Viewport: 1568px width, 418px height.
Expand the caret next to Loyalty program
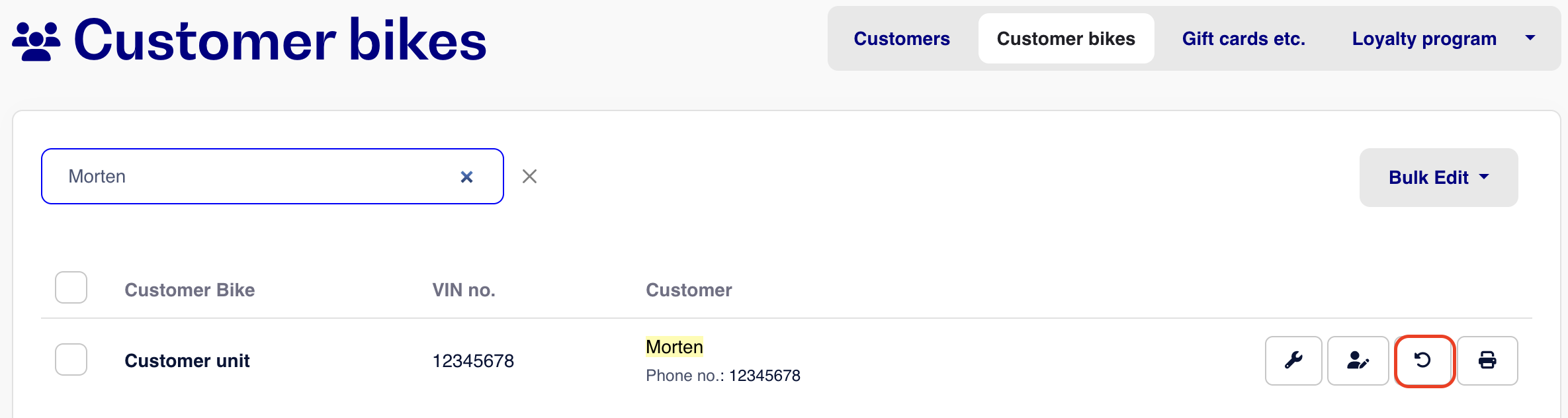[1530, 38]
